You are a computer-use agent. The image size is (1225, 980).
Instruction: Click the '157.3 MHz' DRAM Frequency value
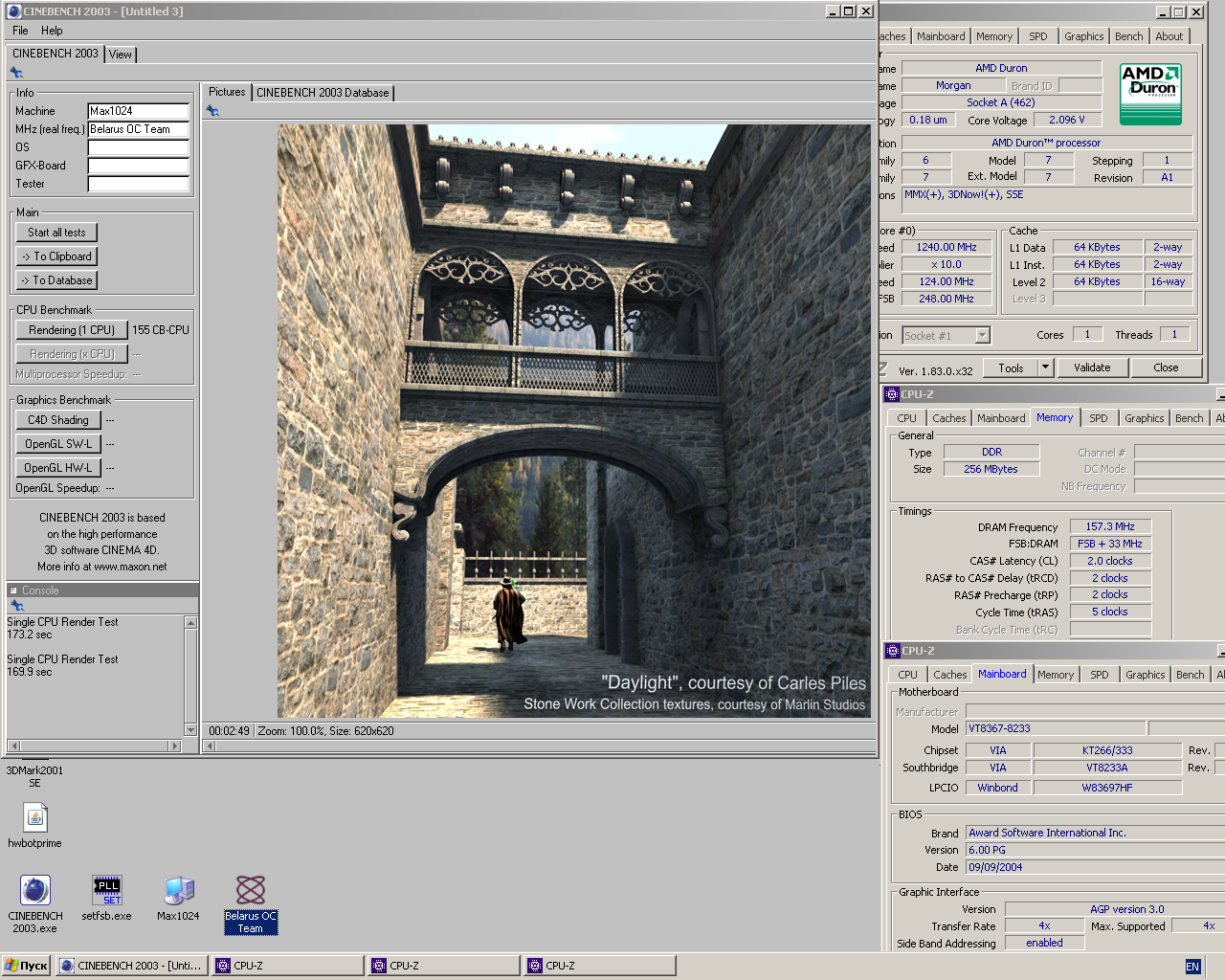[x=1110, y=526]
